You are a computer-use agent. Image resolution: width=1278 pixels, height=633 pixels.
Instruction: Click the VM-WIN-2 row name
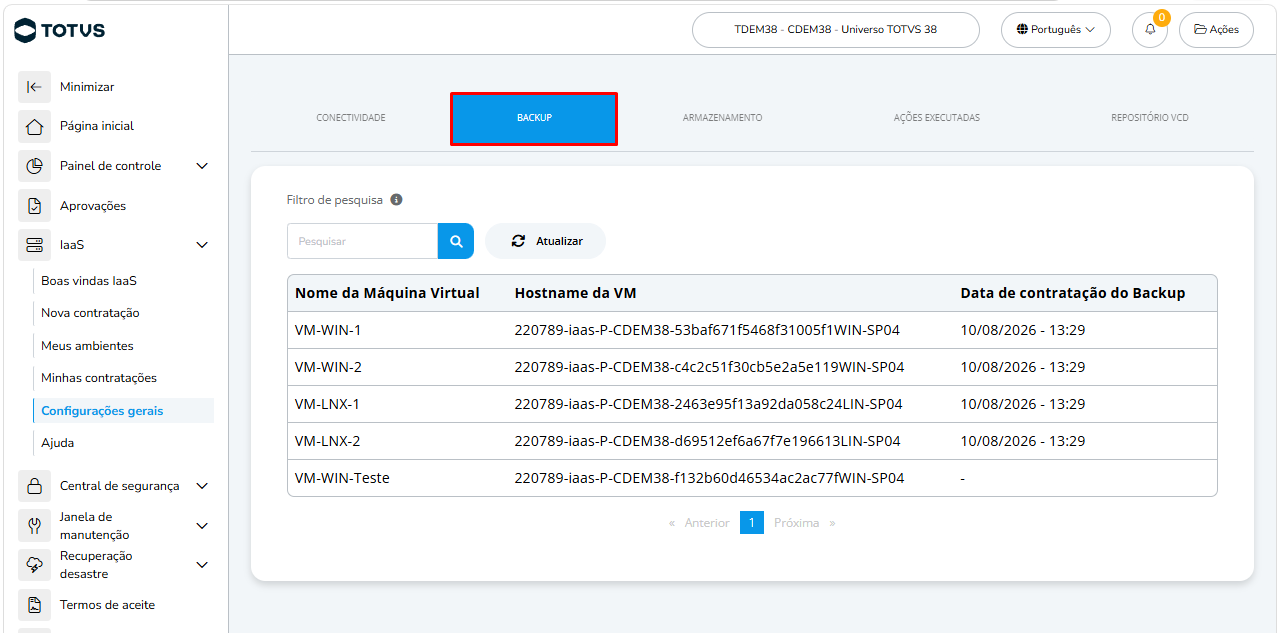[328, 367]
